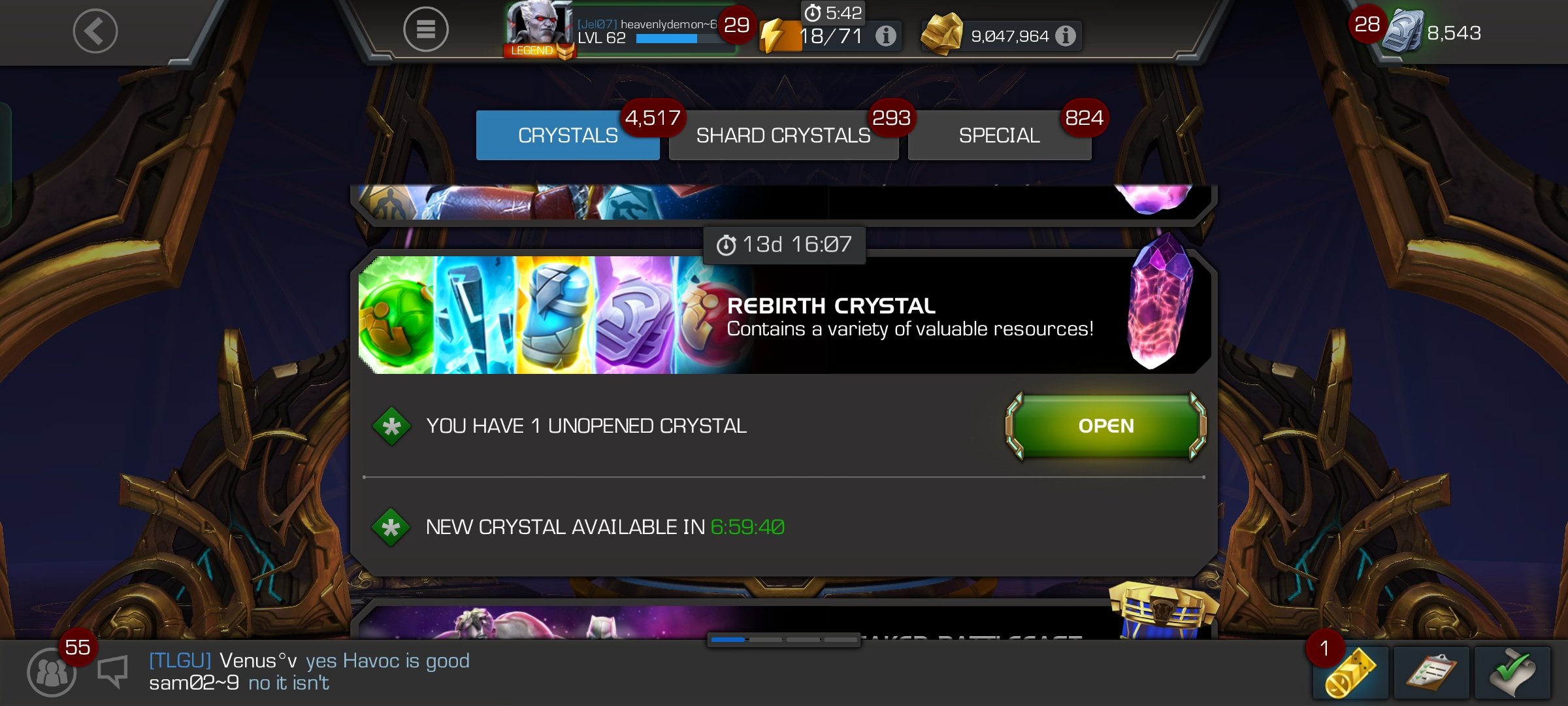Tap the energy lightning bolt icon
Viewport: 1568px width, 706px height.
[778, 35]
